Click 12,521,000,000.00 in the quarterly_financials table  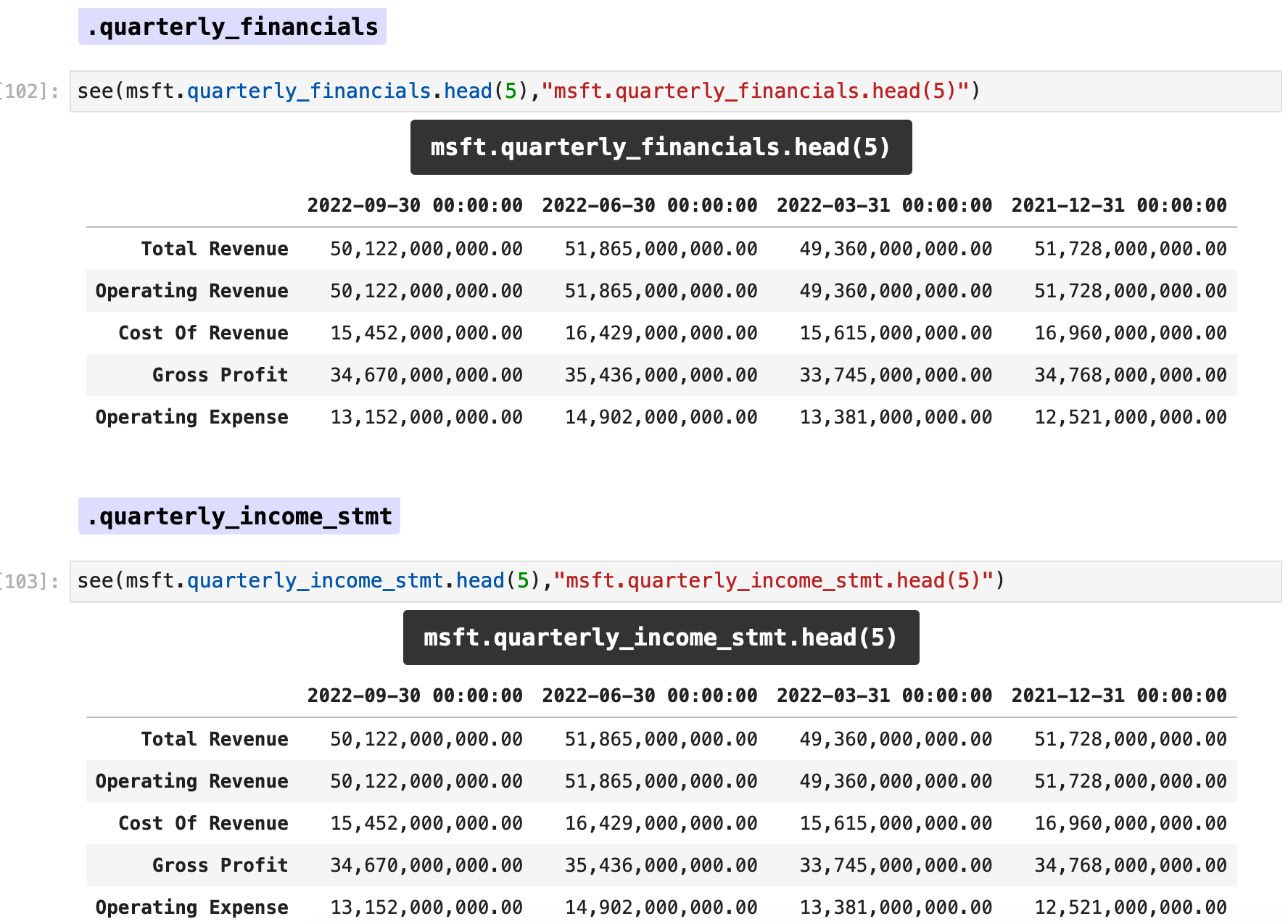pyautogui.click(x=1131, y=417)
